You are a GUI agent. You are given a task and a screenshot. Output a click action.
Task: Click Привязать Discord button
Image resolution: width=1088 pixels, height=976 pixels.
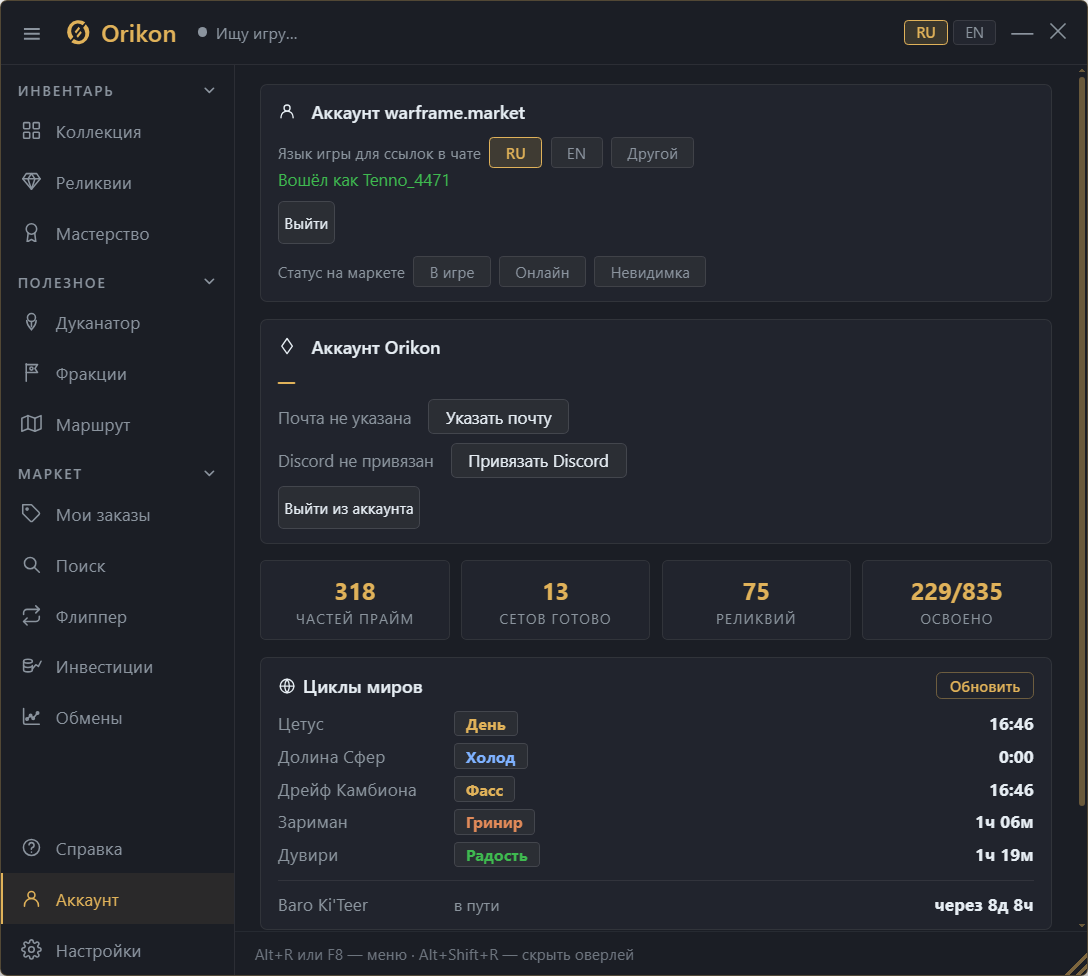(x=538, y=461)
